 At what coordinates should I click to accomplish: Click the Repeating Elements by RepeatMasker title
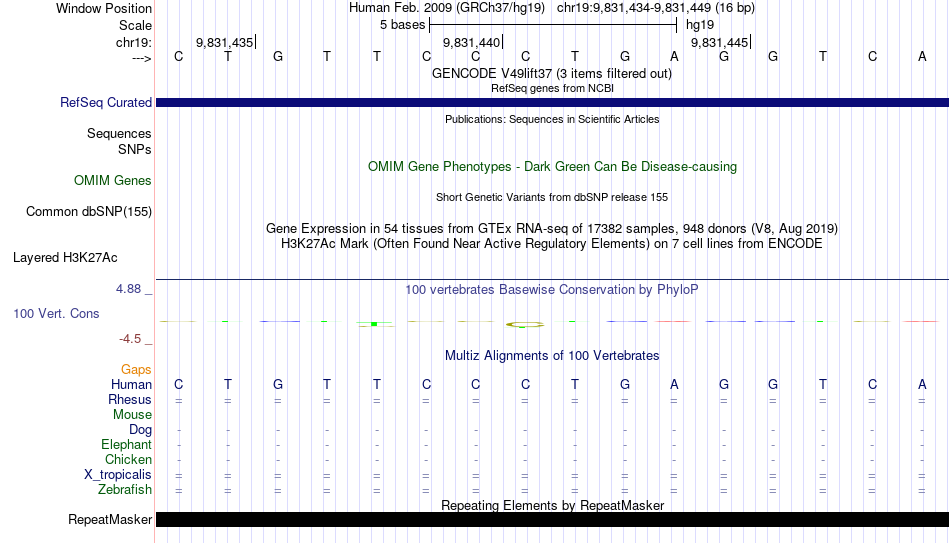553,505
